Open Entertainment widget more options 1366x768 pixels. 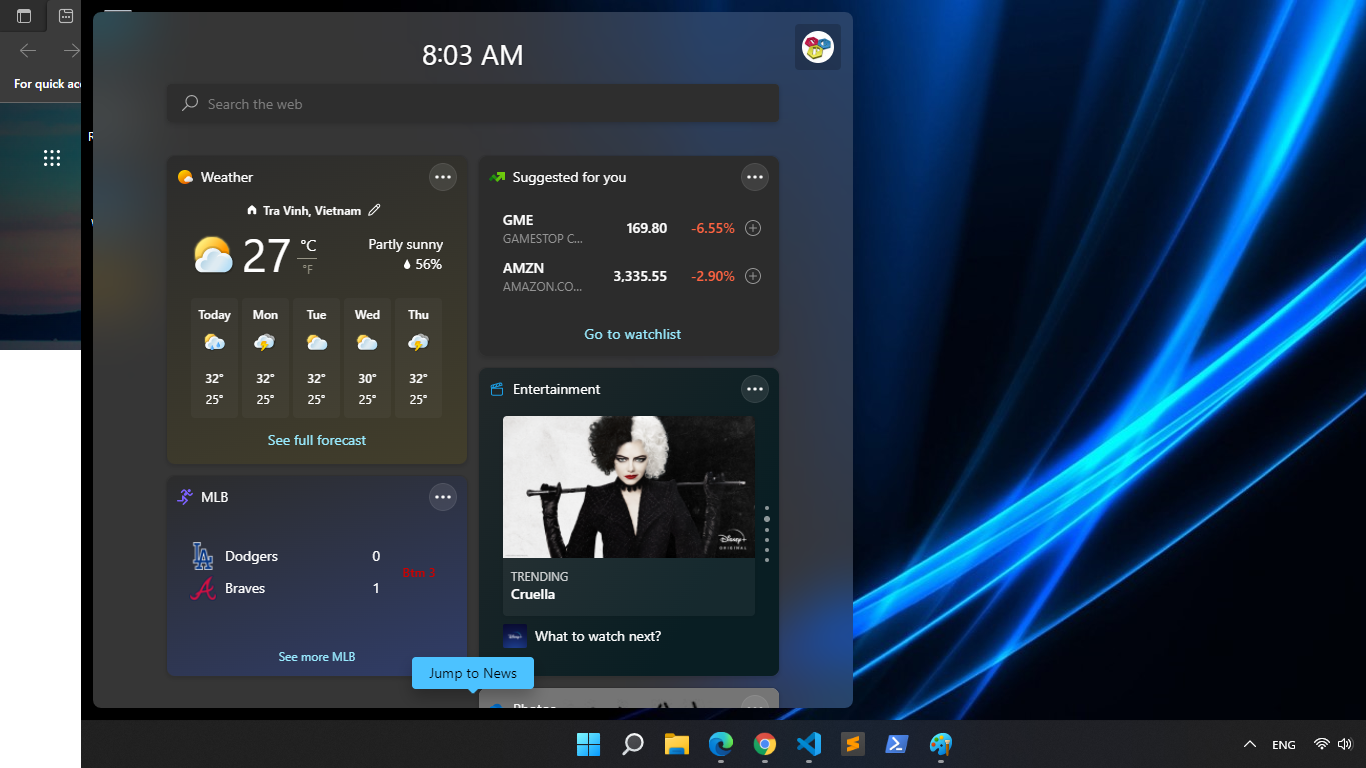(755, 389)
